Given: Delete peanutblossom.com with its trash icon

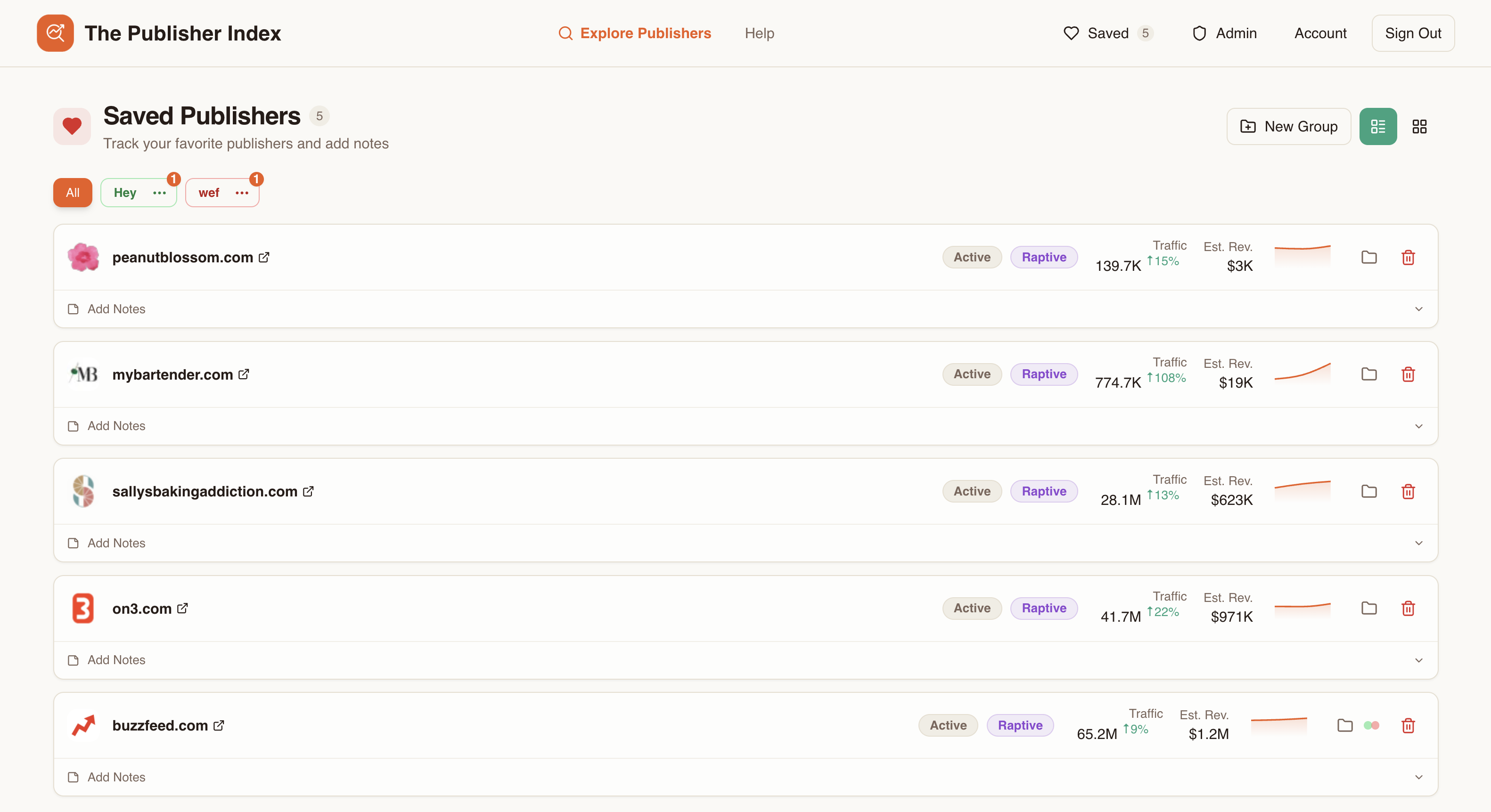Looking at the screenshot, I should click(1408, 257).
